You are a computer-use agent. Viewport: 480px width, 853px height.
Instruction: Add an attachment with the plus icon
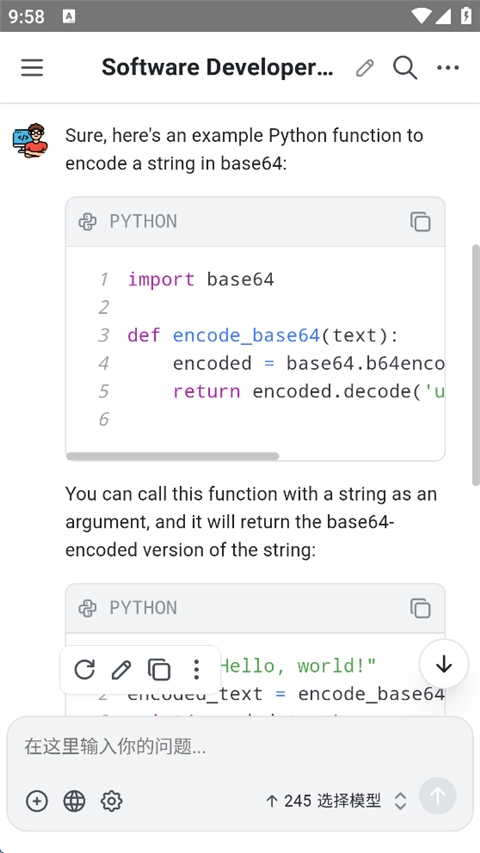[37, 801]
